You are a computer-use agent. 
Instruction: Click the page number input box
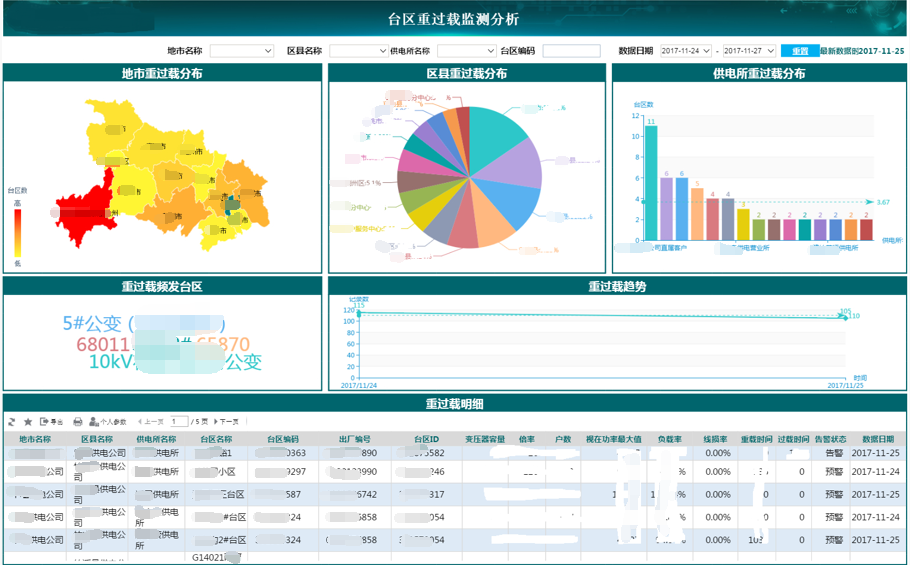[179, 422]
